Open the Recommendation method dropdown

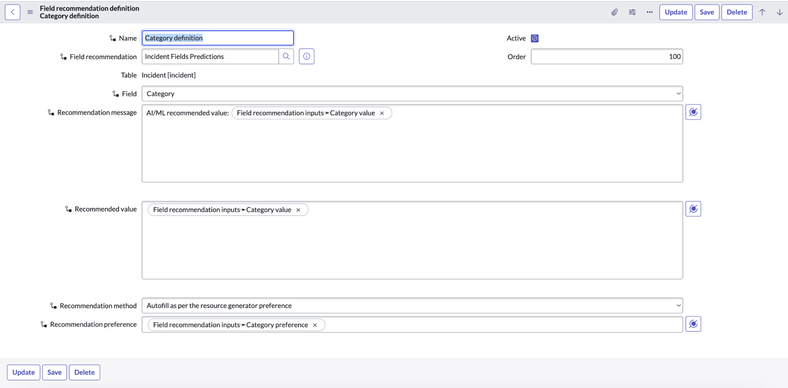tap(412, 305)
